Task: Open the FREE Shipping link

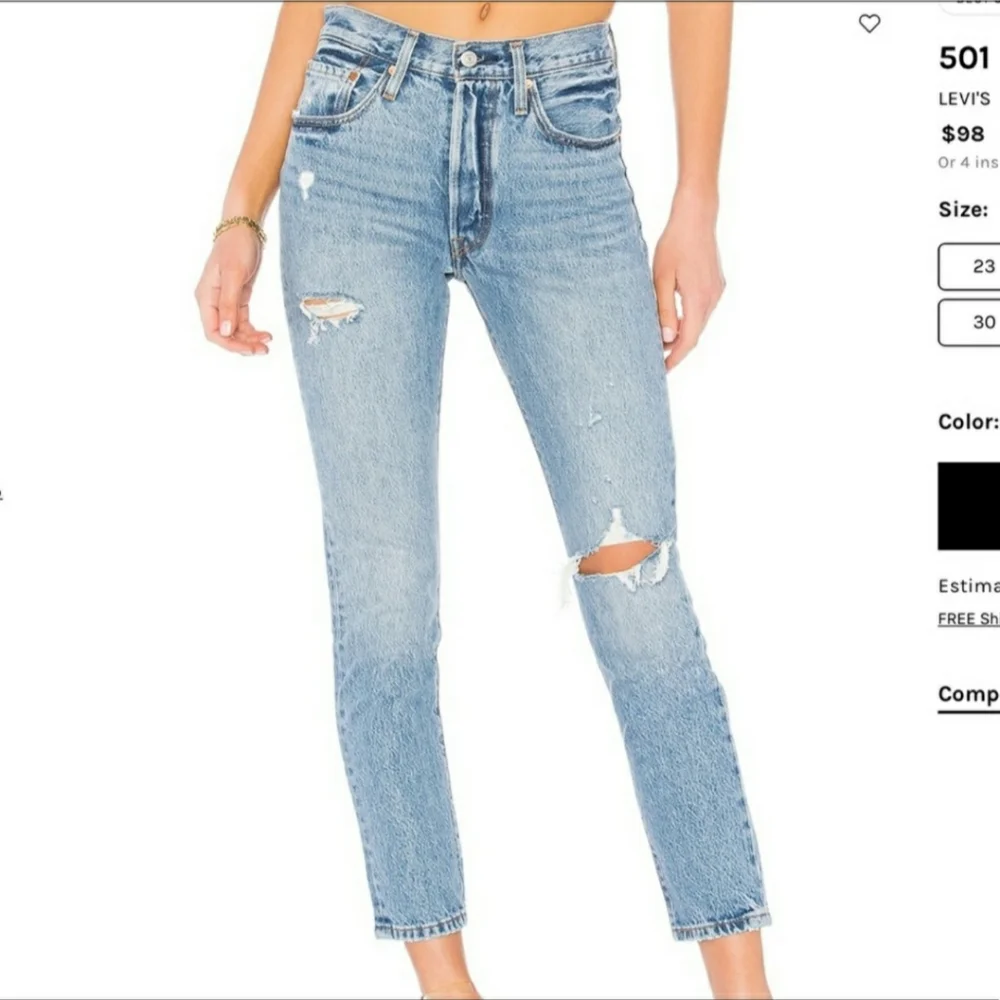Action: [969, 619]
